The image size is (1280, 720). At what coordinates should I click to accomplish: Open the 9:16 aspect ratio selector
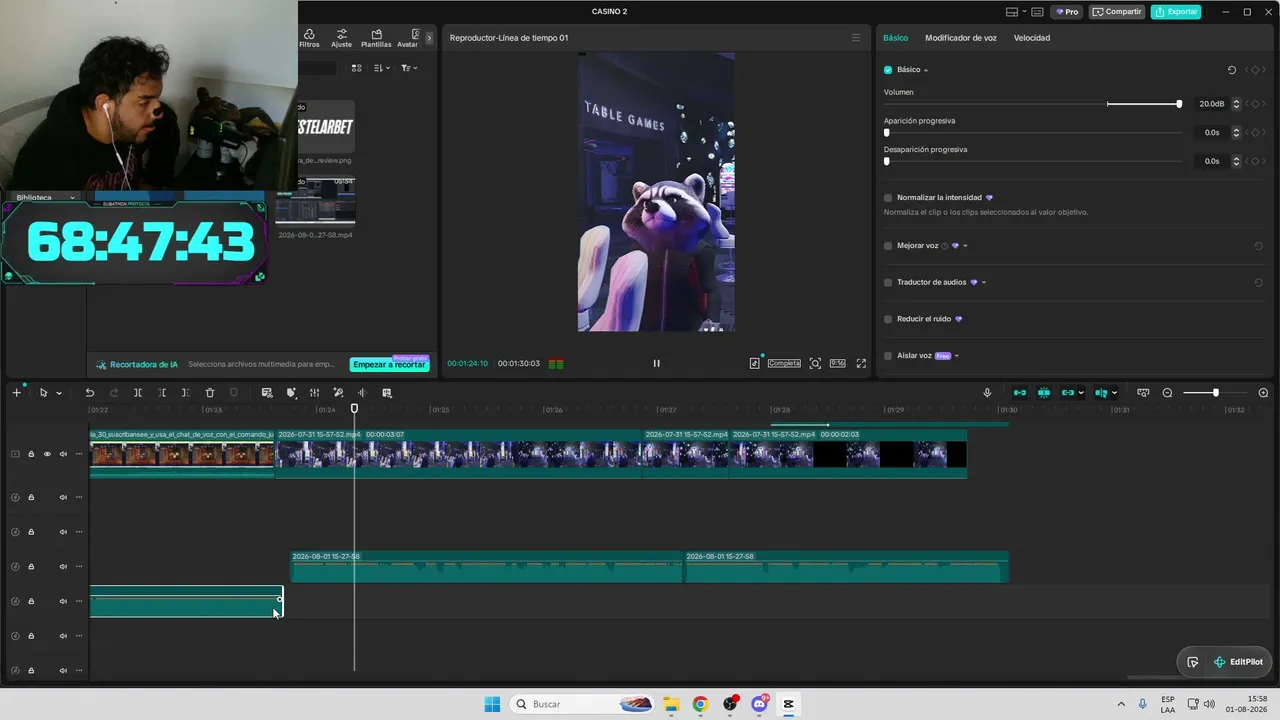(837, 363)
